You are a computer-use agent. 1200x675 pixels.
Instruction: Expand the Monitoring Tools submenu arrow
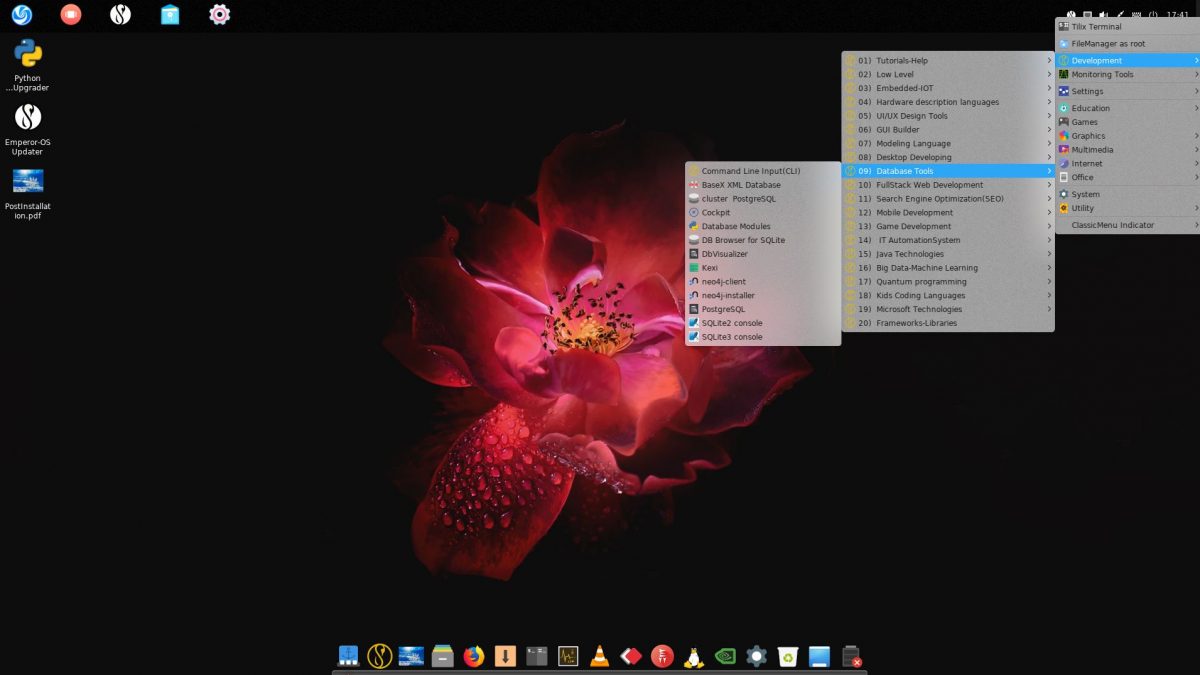pyautogui.click(x=1196, y=75)
